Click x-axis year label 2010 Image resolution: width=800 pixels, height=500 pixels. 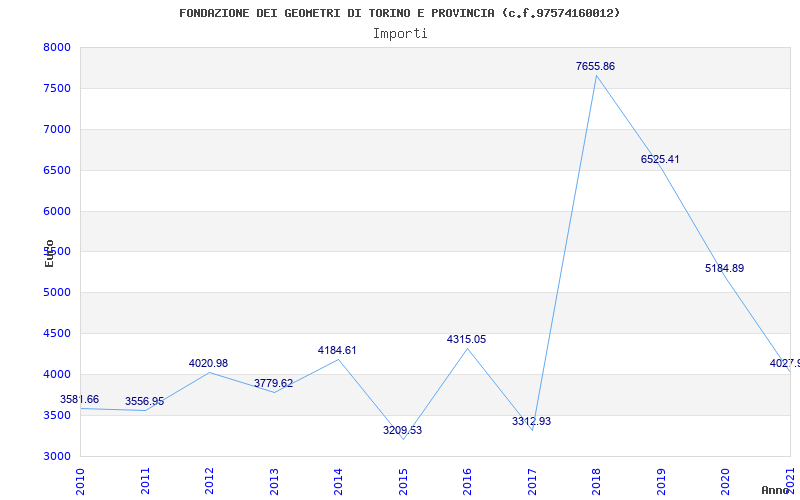80,482
